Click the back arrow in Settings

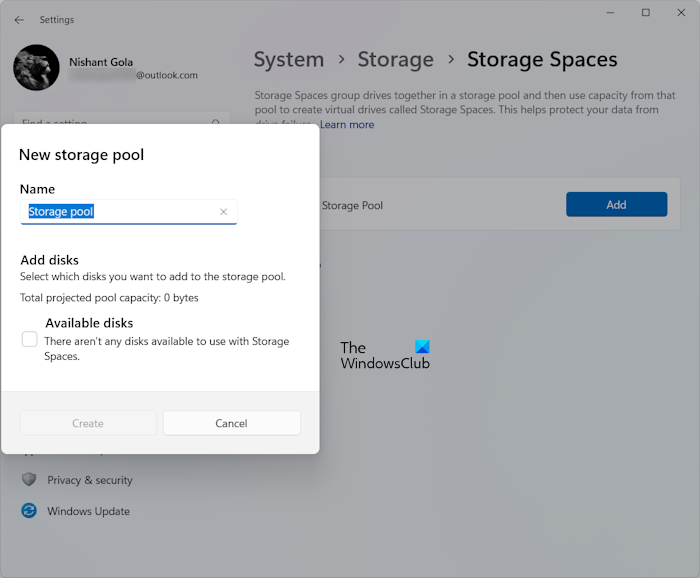(x=19, y=20)
